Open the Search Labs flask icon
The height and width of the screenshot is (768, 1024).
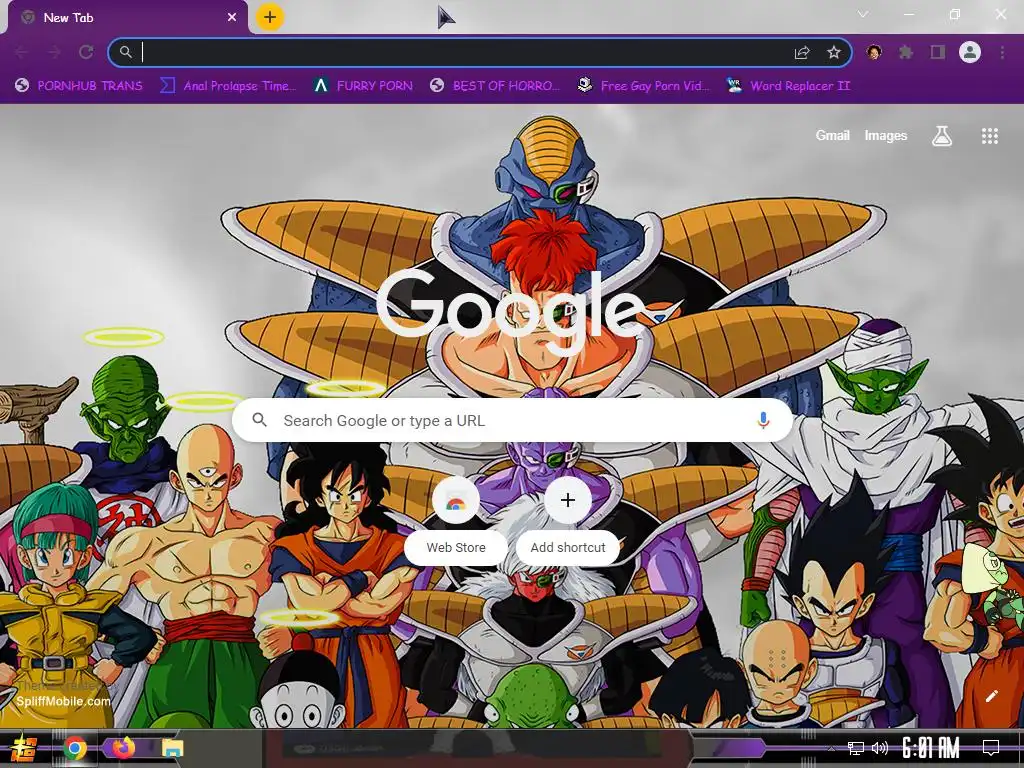point(942,136)
